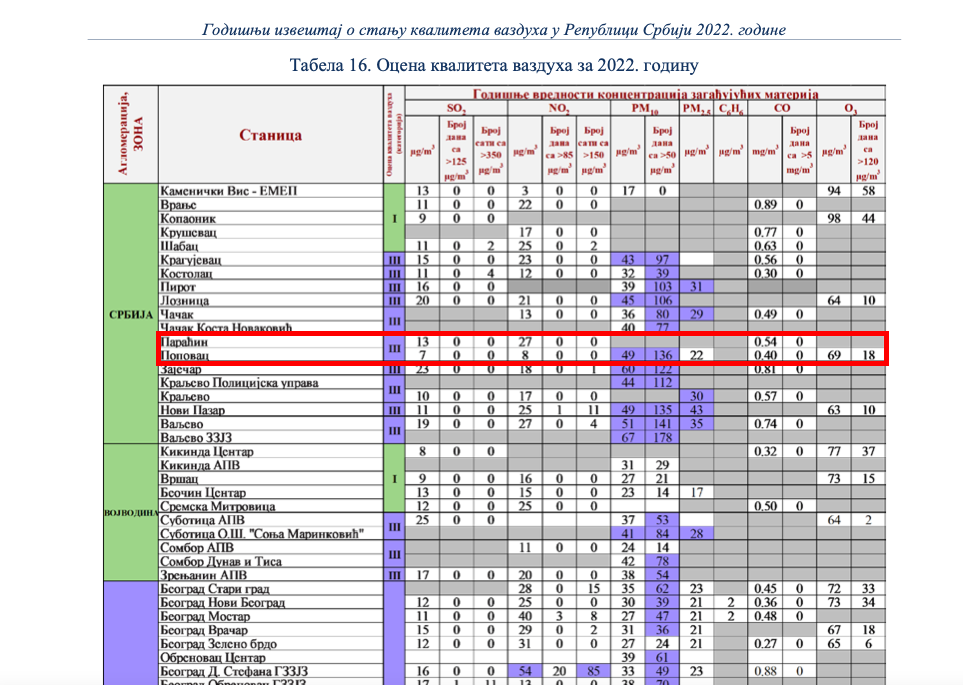Click the value 136 in Поповац row
The width and height of the screenshot is (963, 685).
661,357
